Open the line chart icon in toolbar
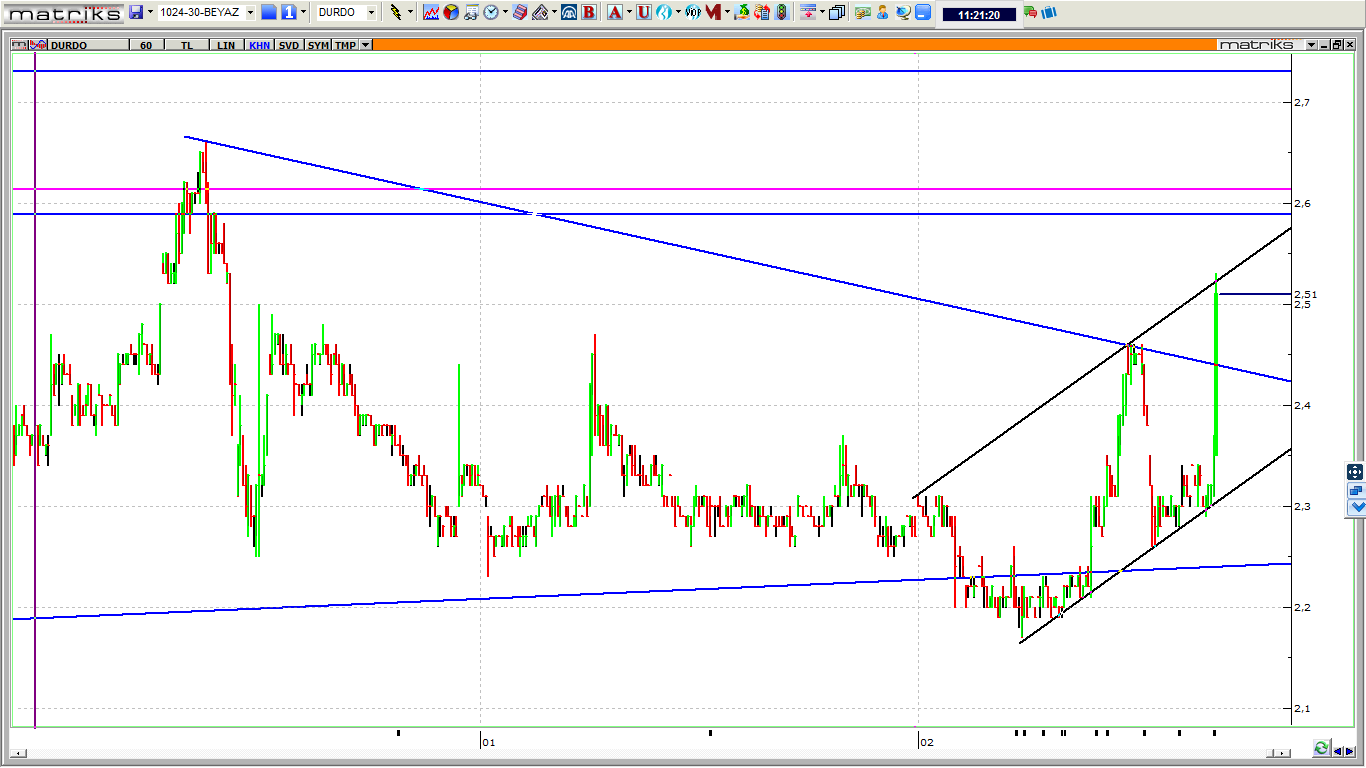The height and width of the screenshot is (768, 1366). (x=431, y=12)
